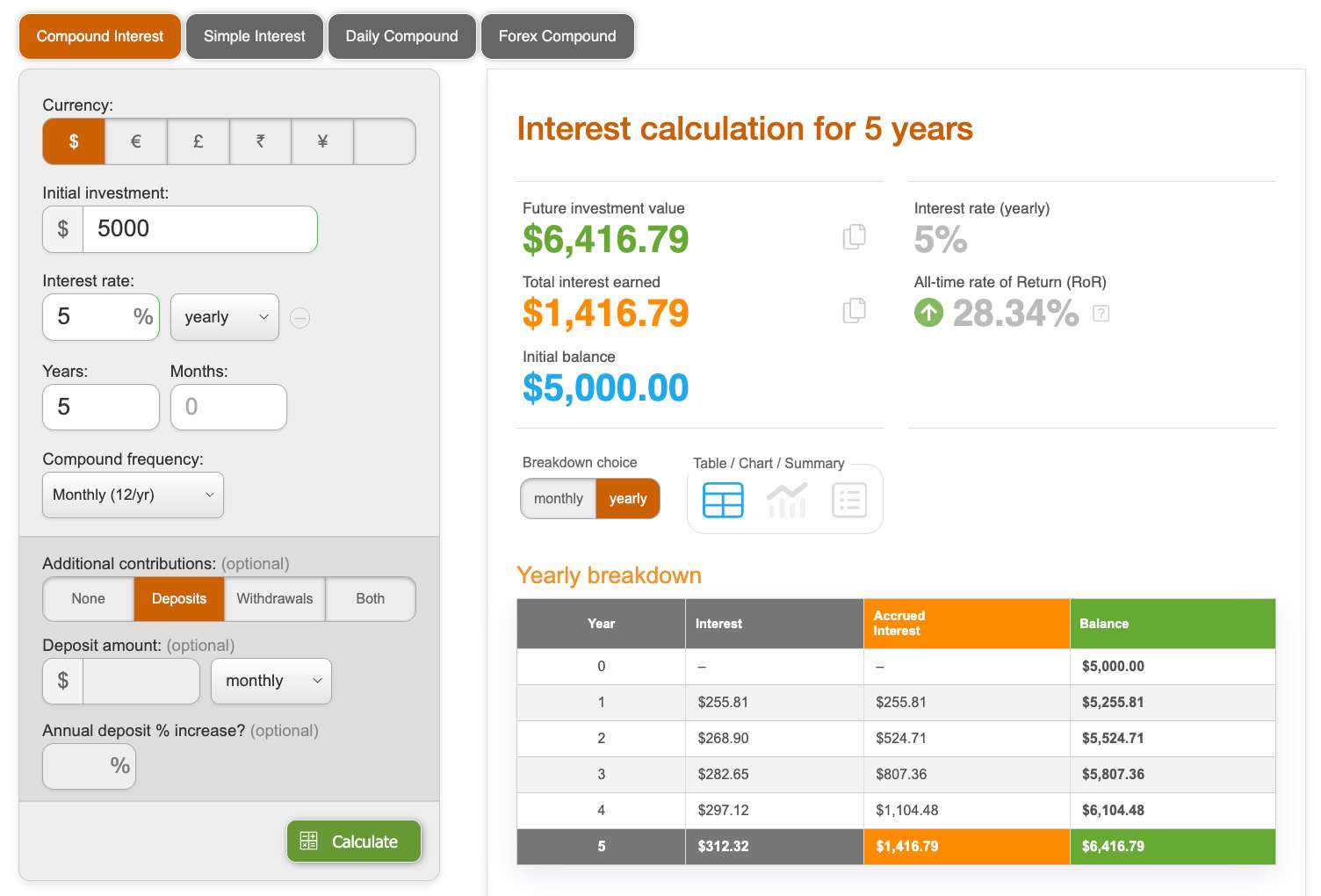
Task: Select pound currency
Action: click(199, 141)
